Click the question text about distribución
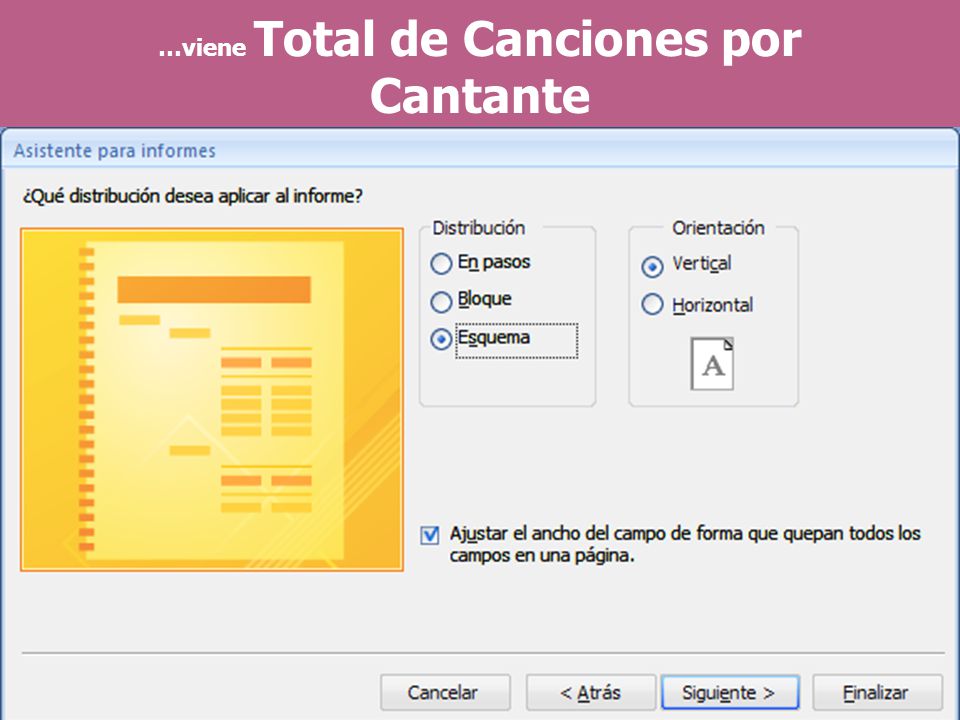960x720 pixels. click(x=193, y=196)
